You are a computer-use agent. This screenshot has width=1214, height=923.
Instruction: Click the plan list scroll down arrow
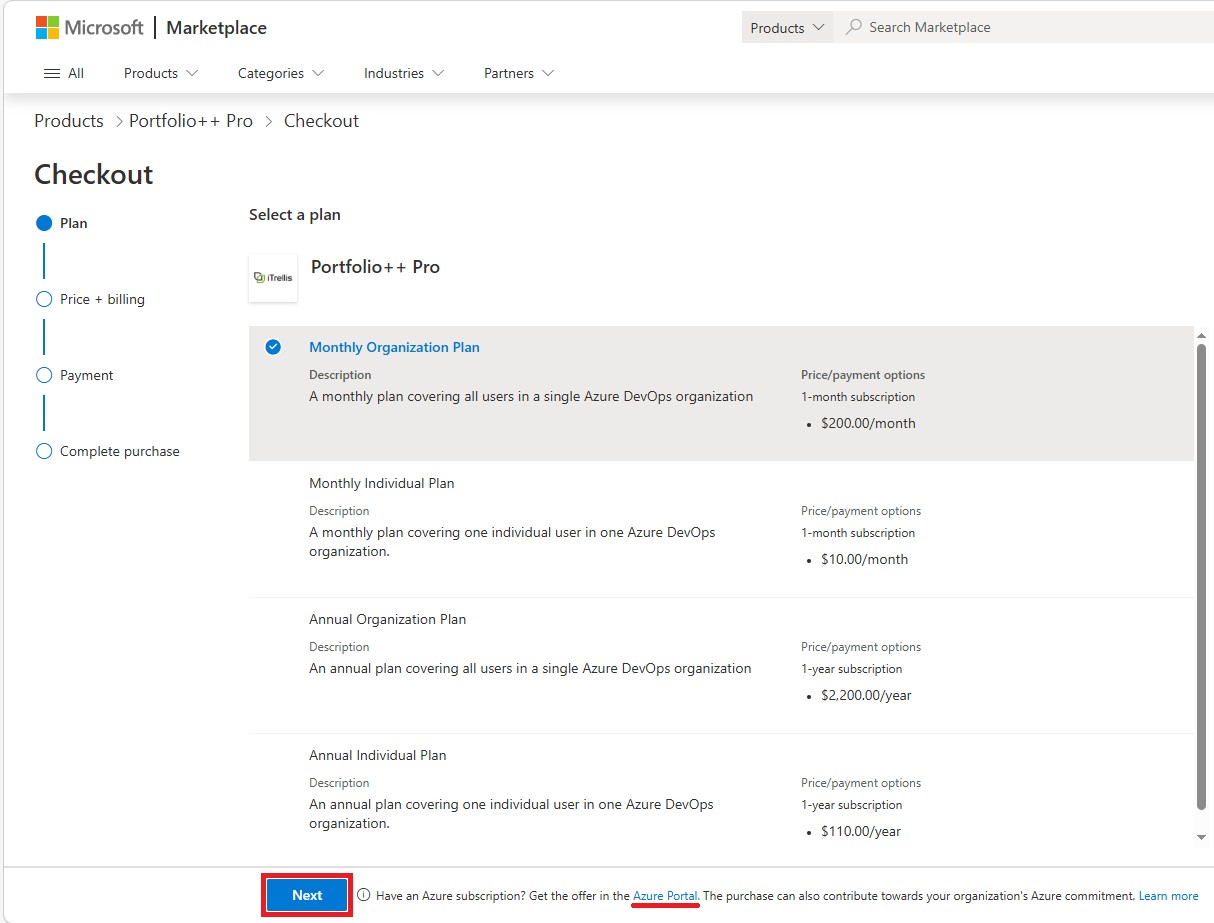click(1201, 837)
